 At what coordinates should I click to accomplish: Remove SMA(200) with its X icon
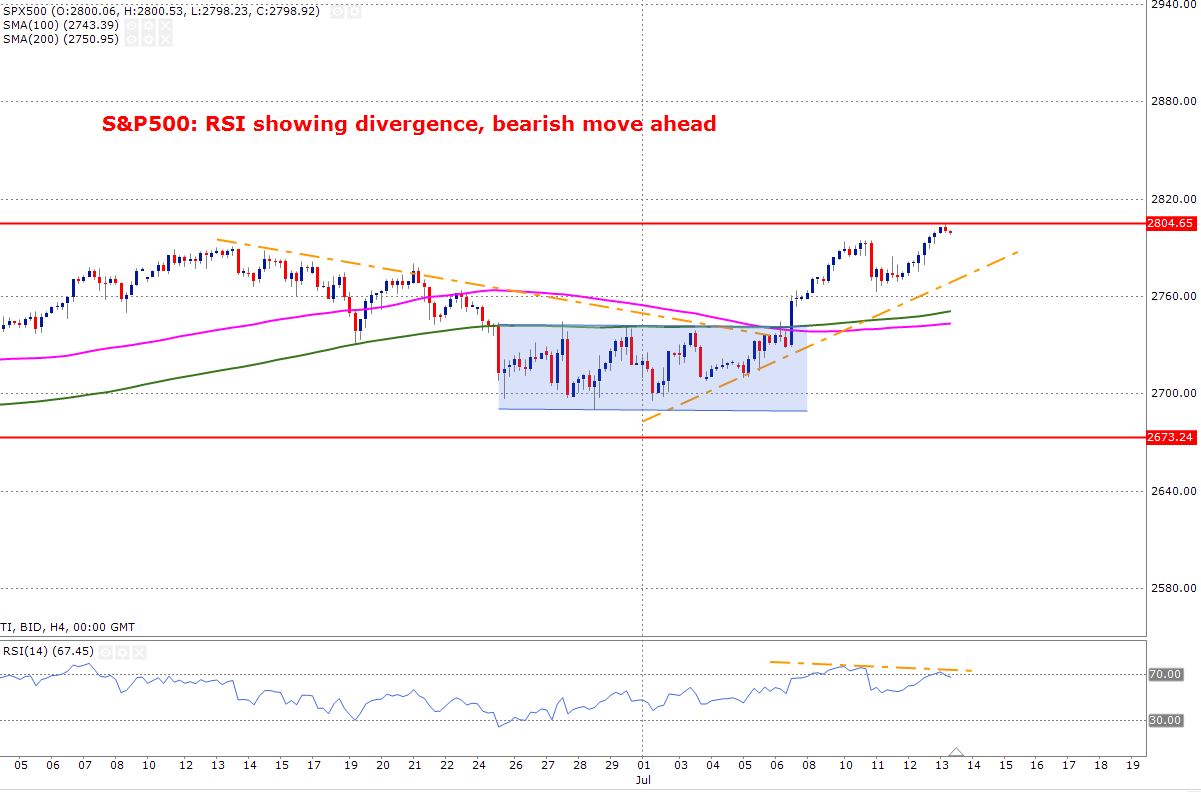pyautogui.click(x=165, y=40)
